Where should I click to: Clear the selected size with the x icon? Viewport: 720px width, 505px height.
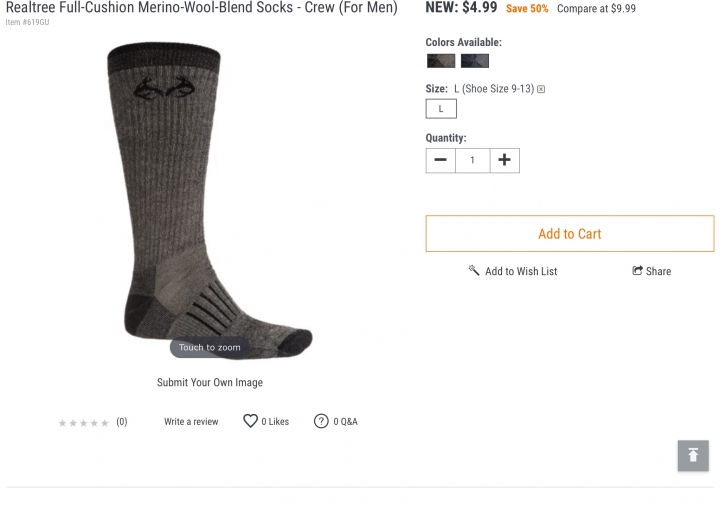click(541, 89)
